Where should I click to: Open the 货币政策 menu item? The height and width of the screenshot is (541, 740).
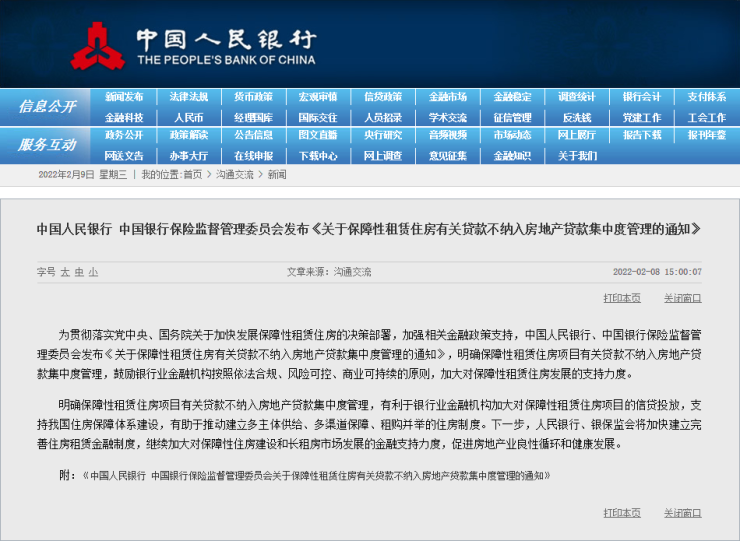click(x=253, y=97)
